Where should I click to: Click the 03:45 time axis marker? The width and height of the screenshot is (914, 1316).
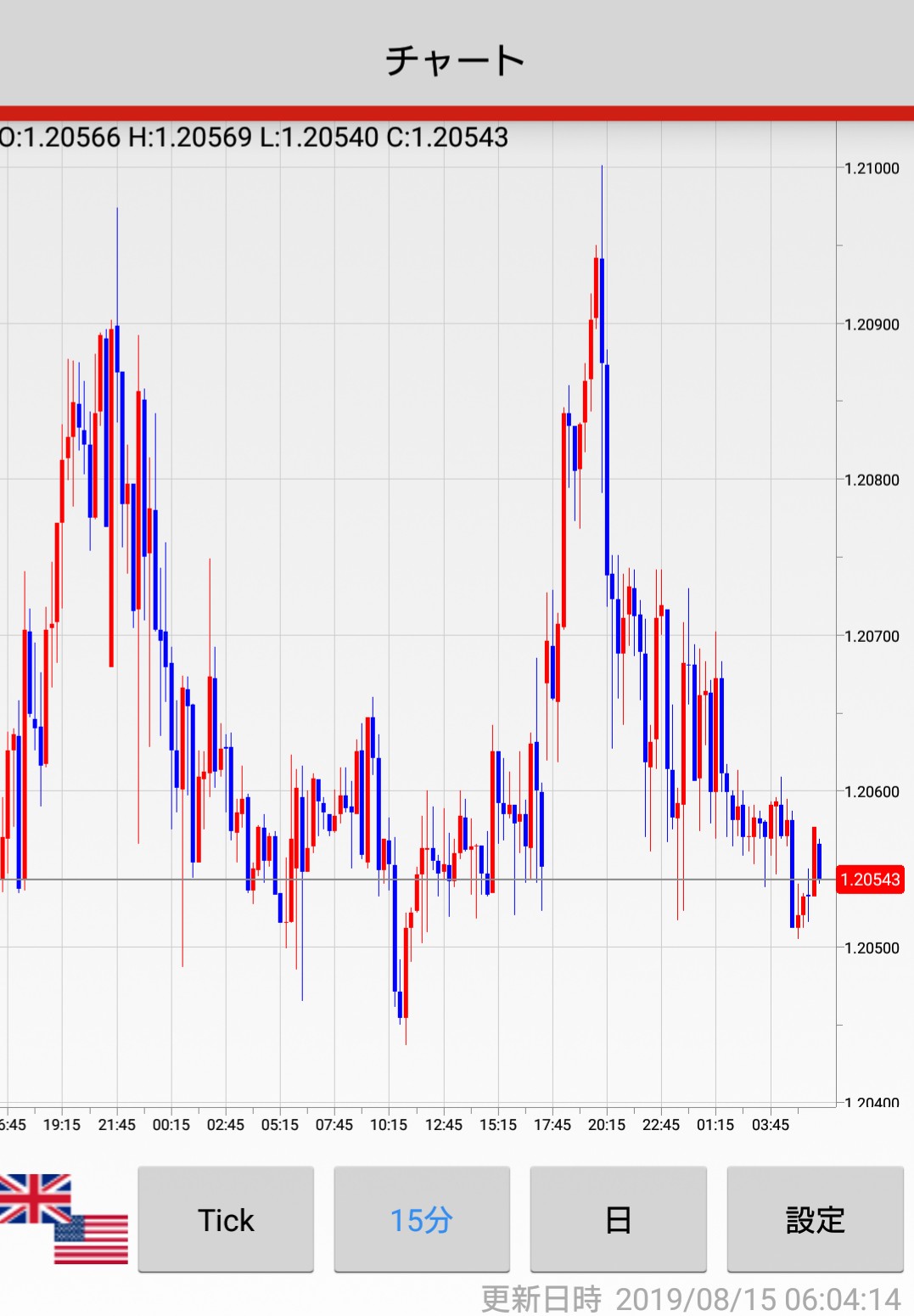(770, 1125)
